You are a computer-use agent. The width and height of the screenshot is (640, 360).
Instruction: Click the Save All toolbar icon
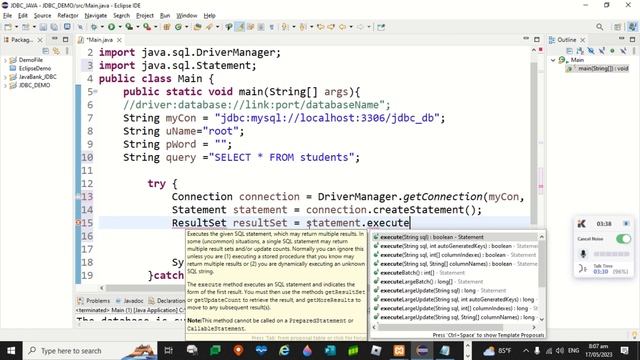point(54,27)
